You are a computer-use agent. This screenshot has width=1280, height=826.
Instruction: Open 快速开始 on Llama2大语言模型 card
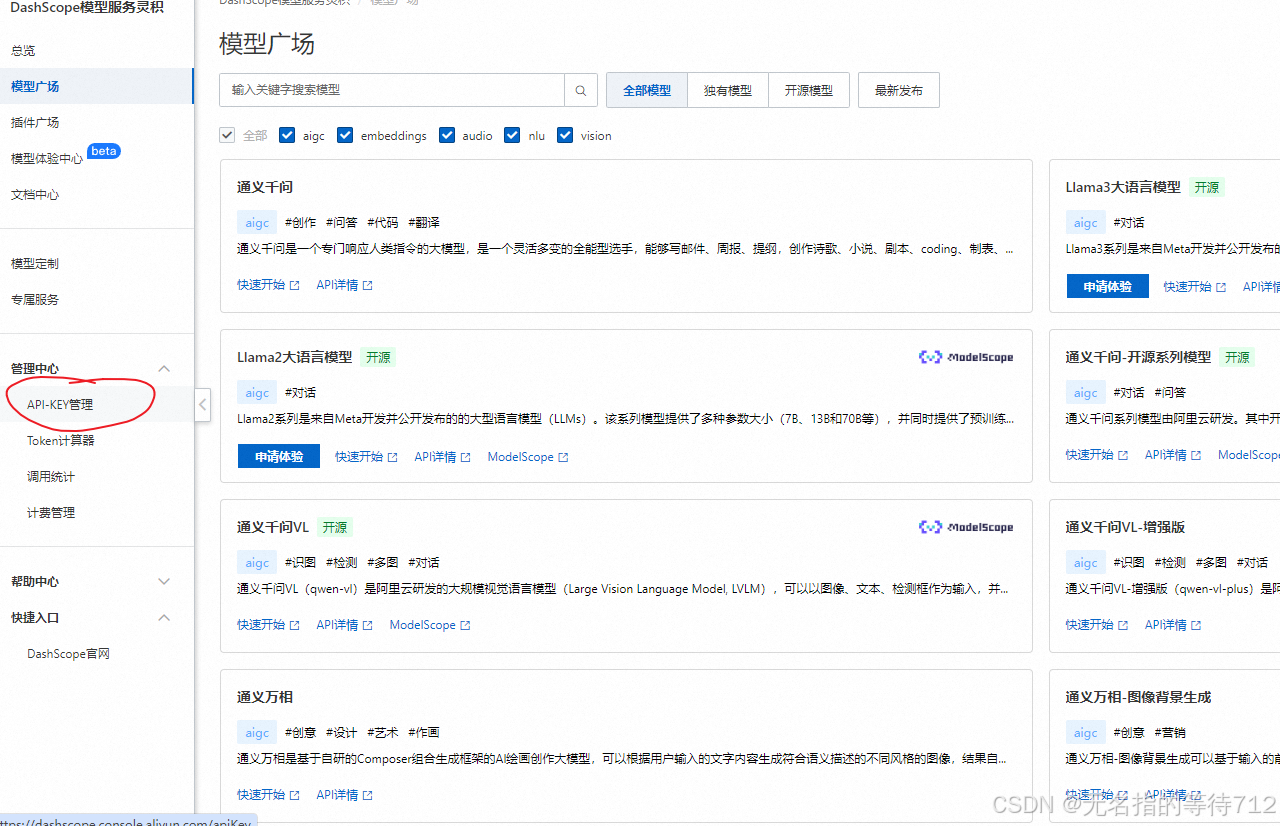pyautogui.click(x=366, y=457)
